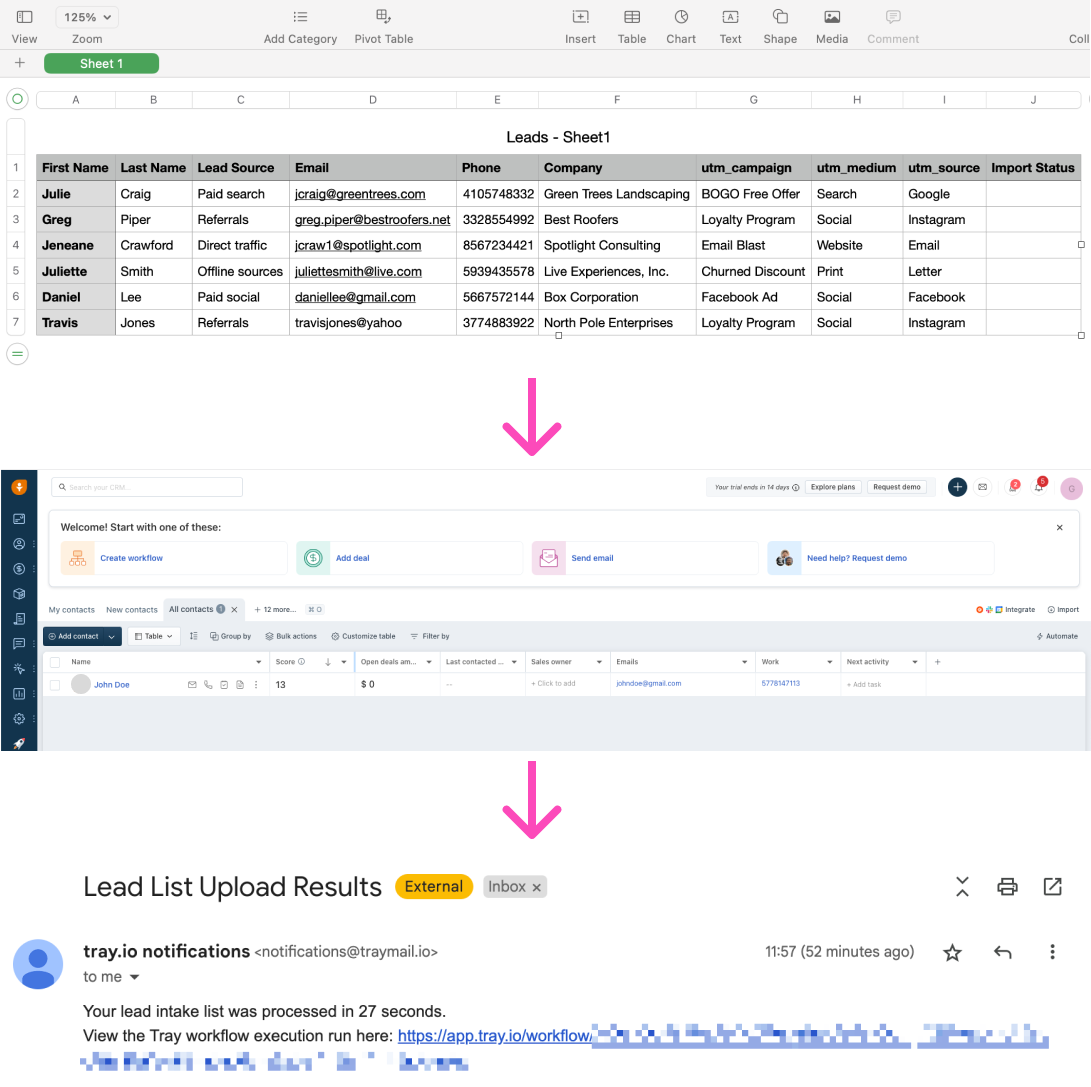Viewport: 1091px width, 1087px height.
Task: Click the Text box toolbar icon
Action: [x=731, y=17]
